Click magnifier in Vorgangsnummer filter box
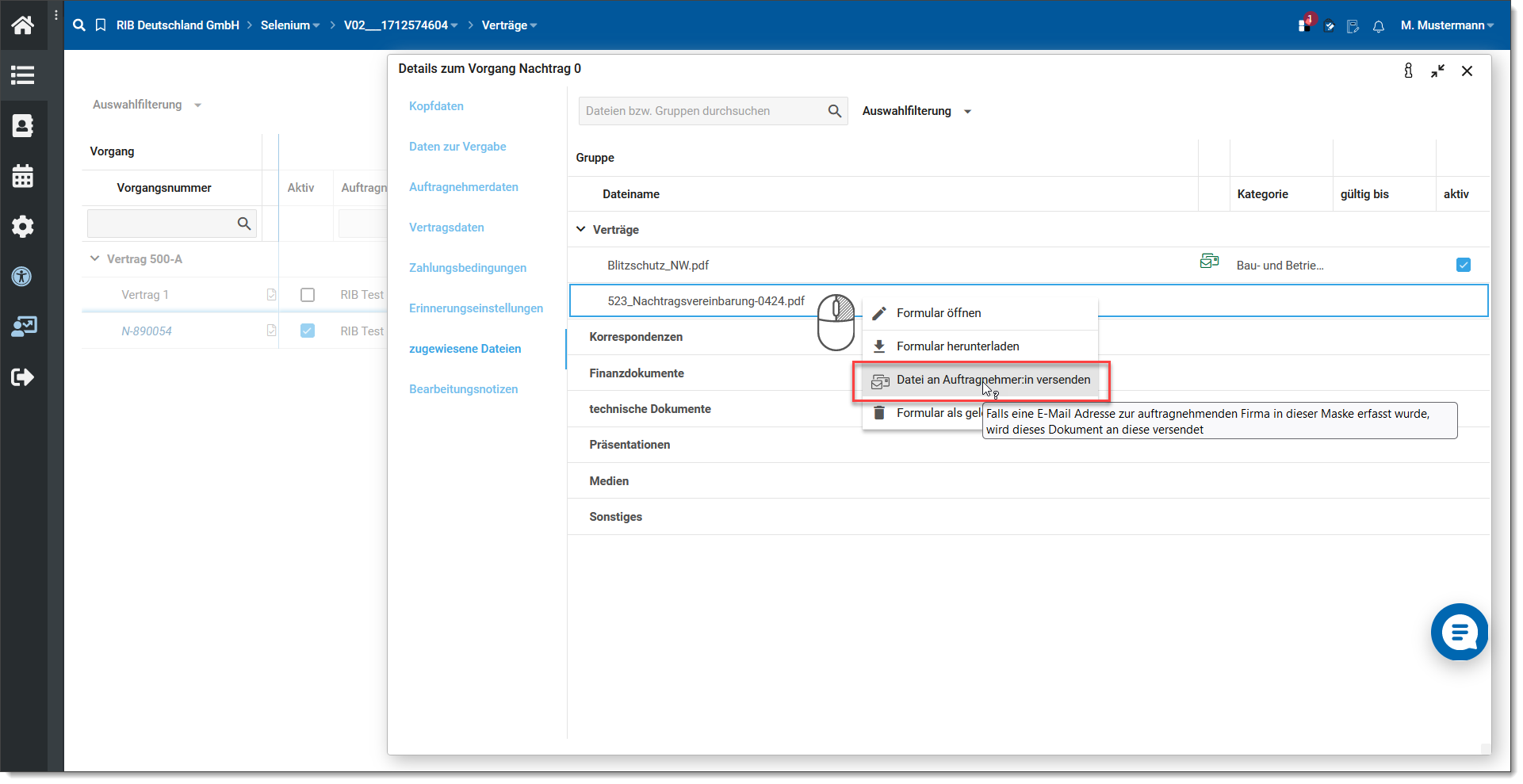The image size is (1523, 784). coord(244,224)
